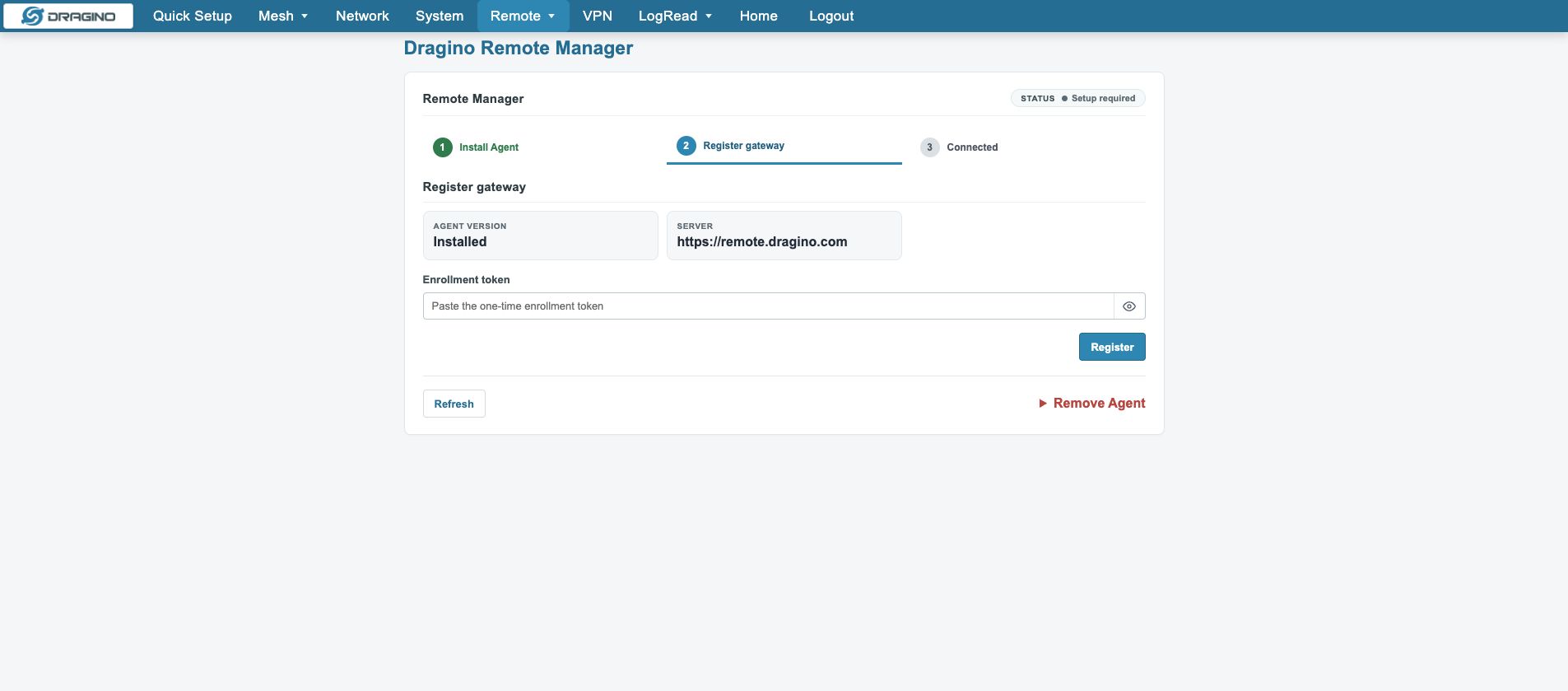The height and width of the screenshot is (691, 1568).
Task: Expand the Remove Agent section
Action: tap(1091, 404)
